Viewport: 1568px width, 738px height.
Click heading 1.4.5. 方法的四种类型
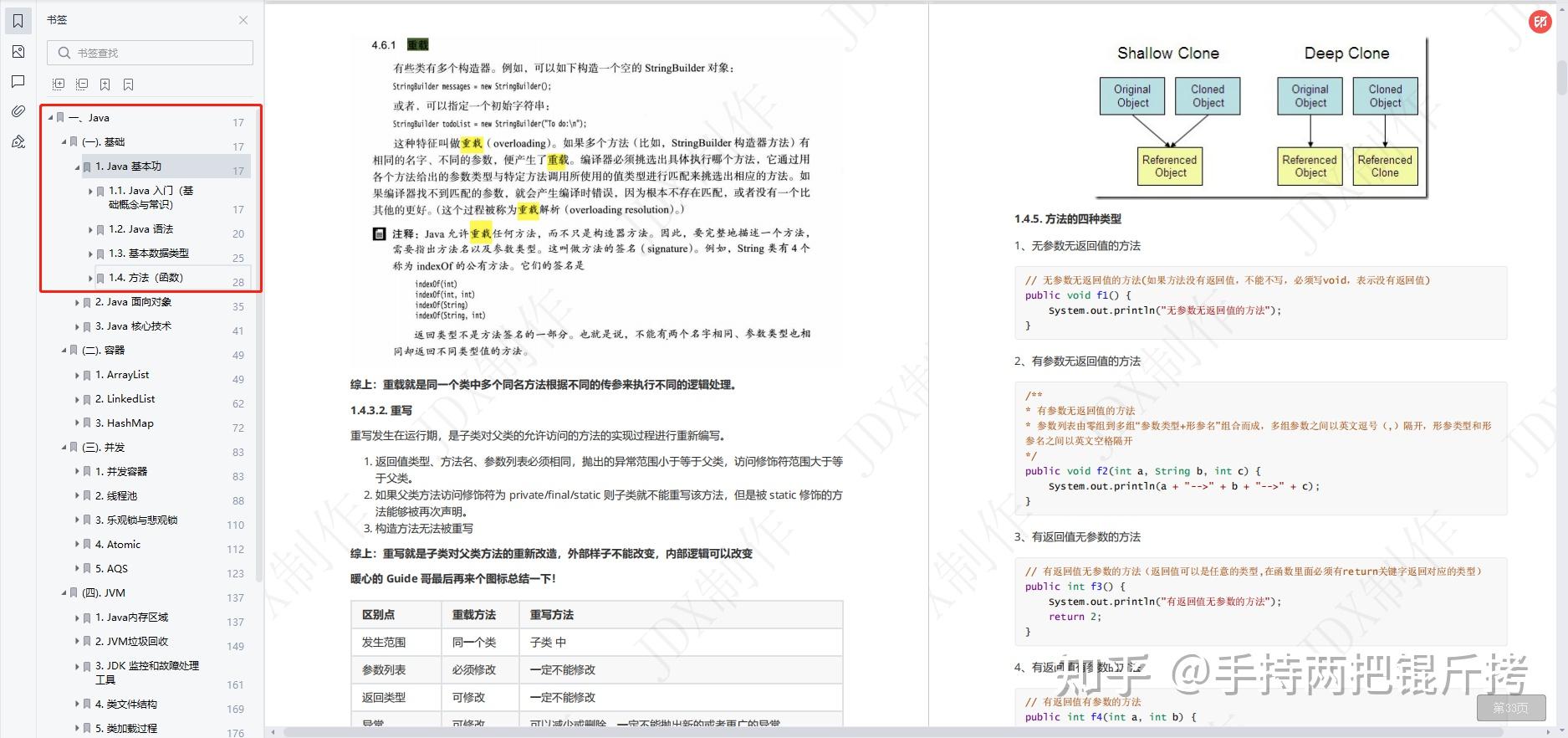pyautogui.click(x=1068, y=219)
